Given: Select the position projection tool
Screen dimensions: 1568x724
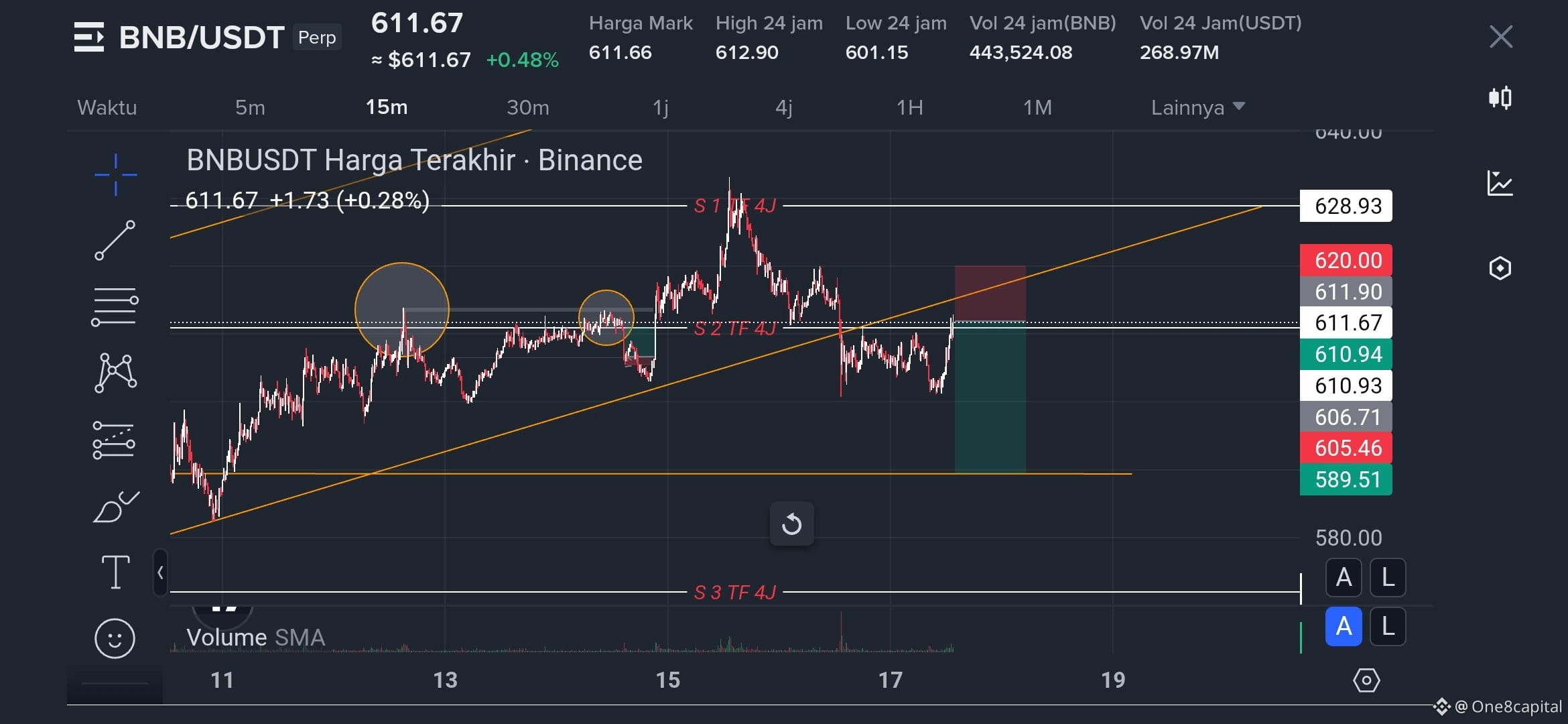Looking at the screenshot, I should [114, 440].
